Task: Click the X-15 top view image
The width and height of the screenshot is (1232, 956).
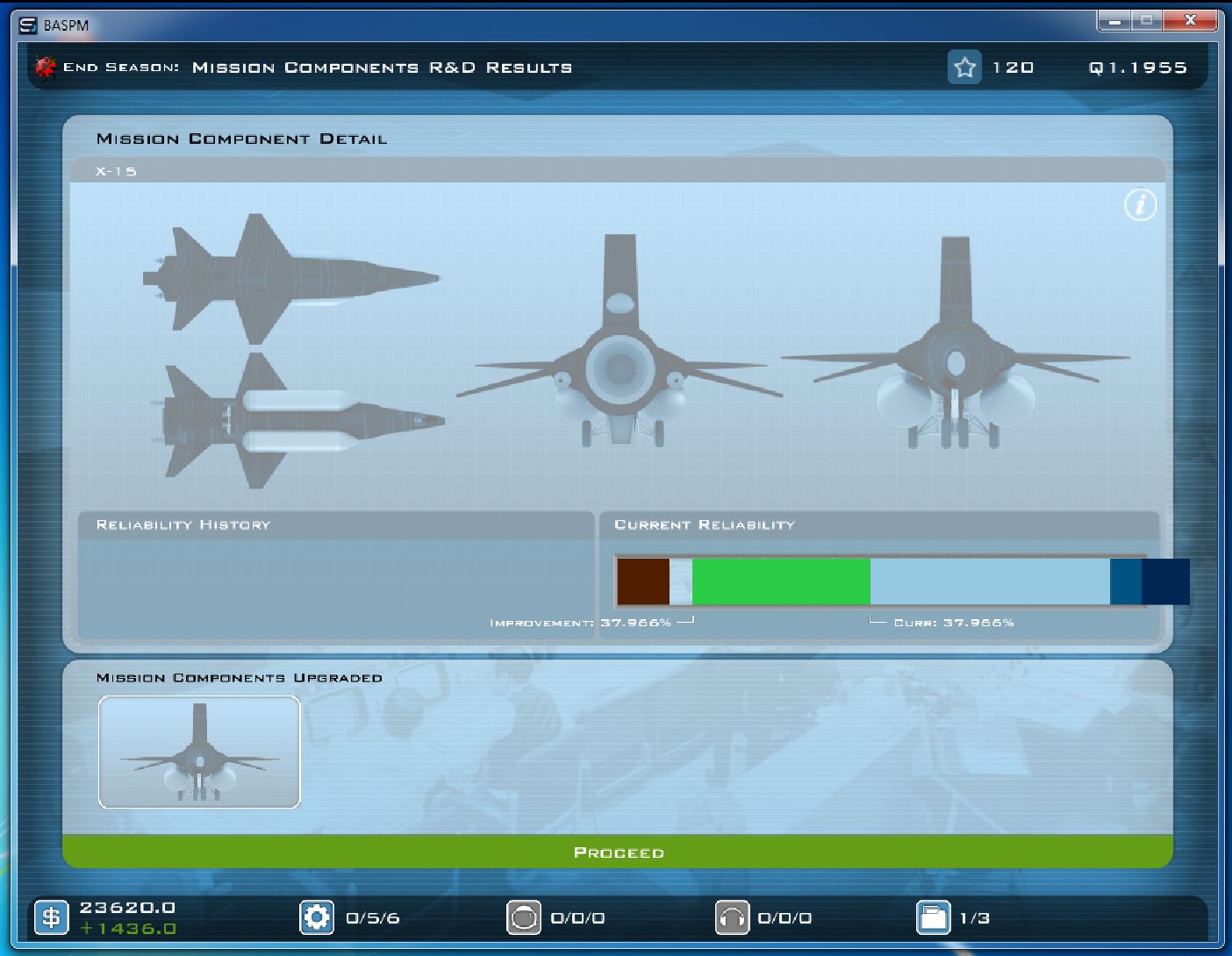Action: coord(291,279)
